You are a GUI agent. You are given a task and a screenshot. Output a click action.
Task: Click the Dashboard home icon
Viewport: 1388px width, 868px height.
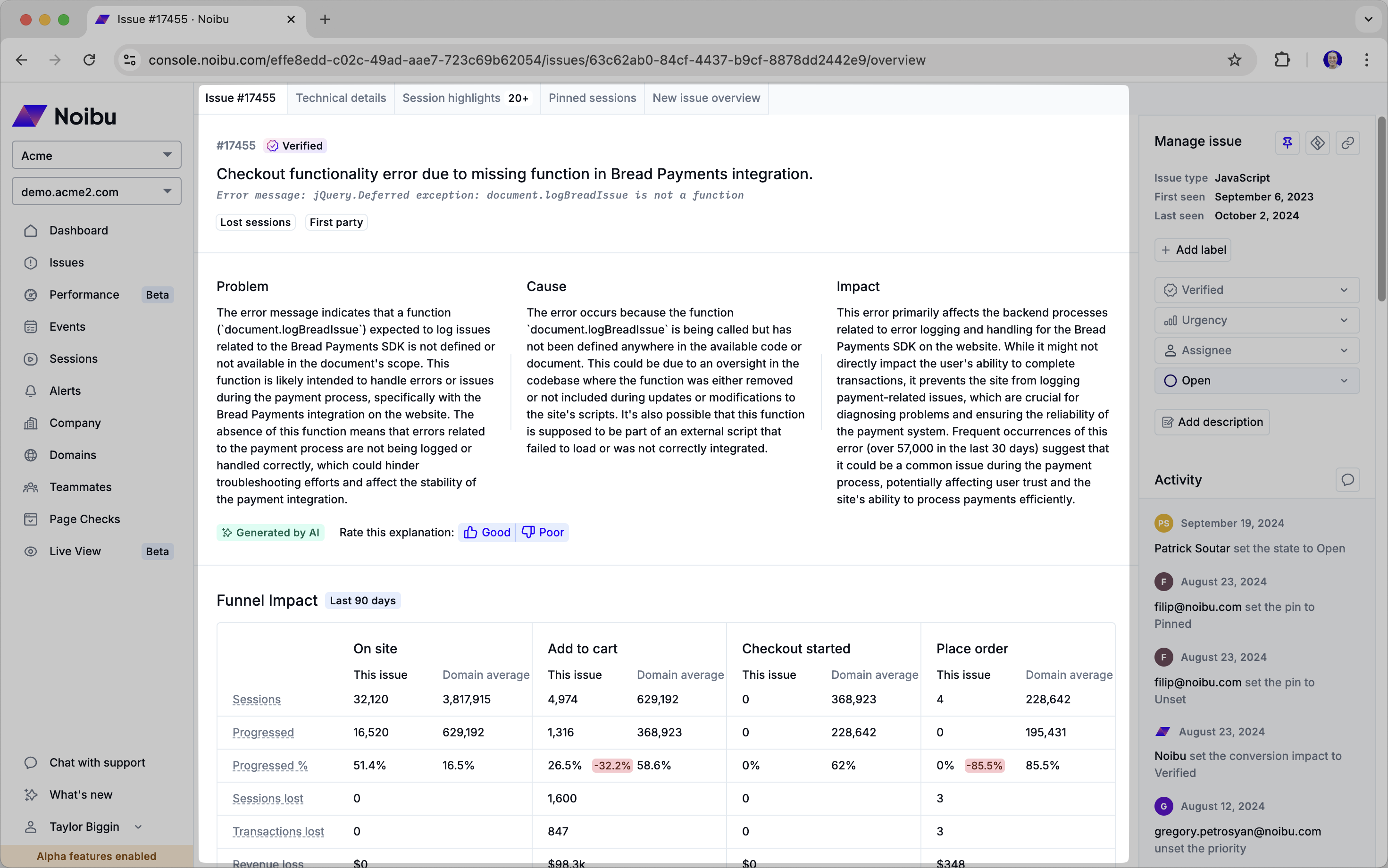pyautogui.click(x=31, y=230)
